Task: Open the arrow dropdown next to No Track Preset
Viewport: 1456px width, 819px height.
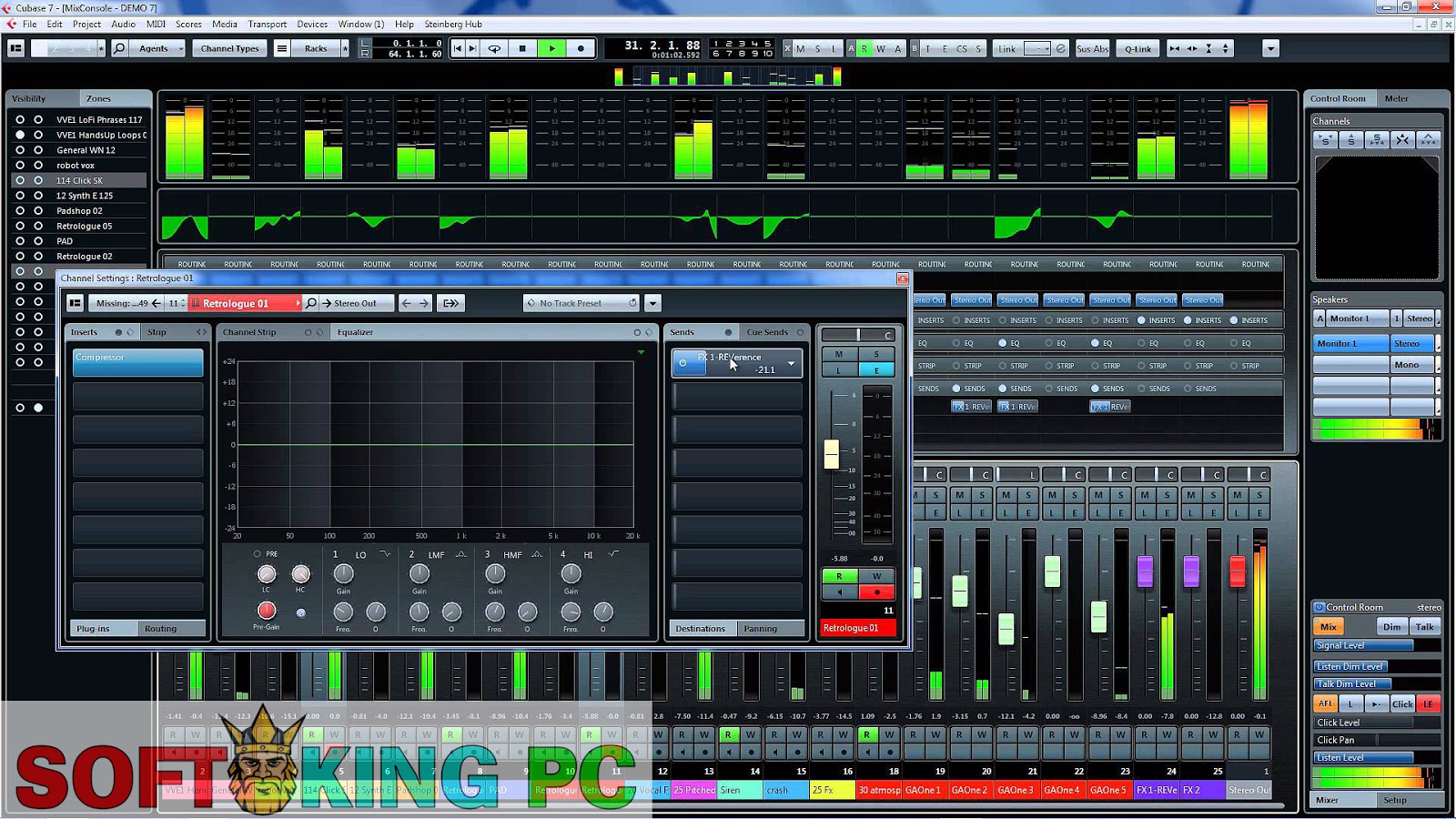Action: point(652,303)
